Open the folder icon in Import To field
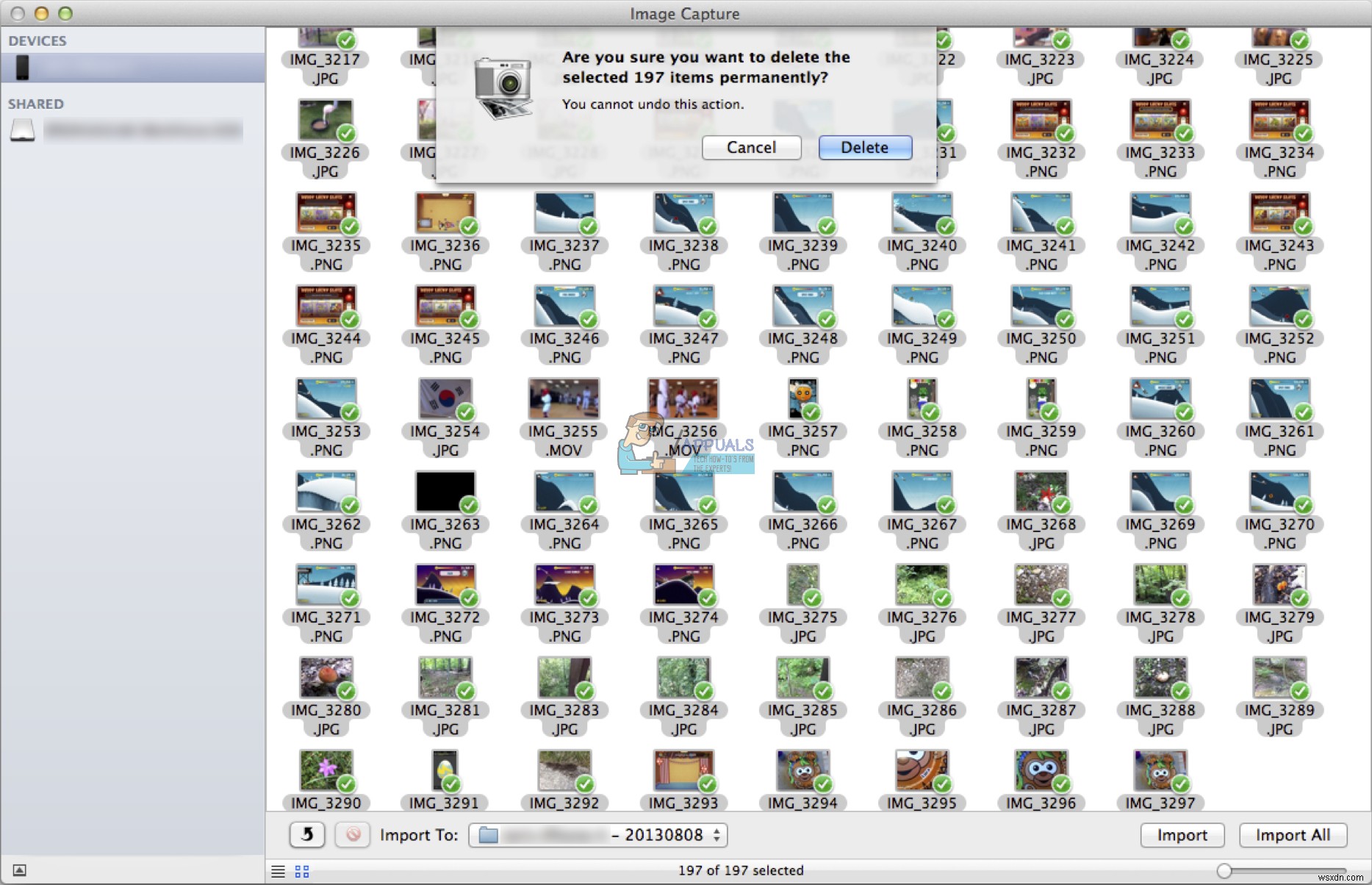Viewport: 1372px width, 885px height. point(486,834)
